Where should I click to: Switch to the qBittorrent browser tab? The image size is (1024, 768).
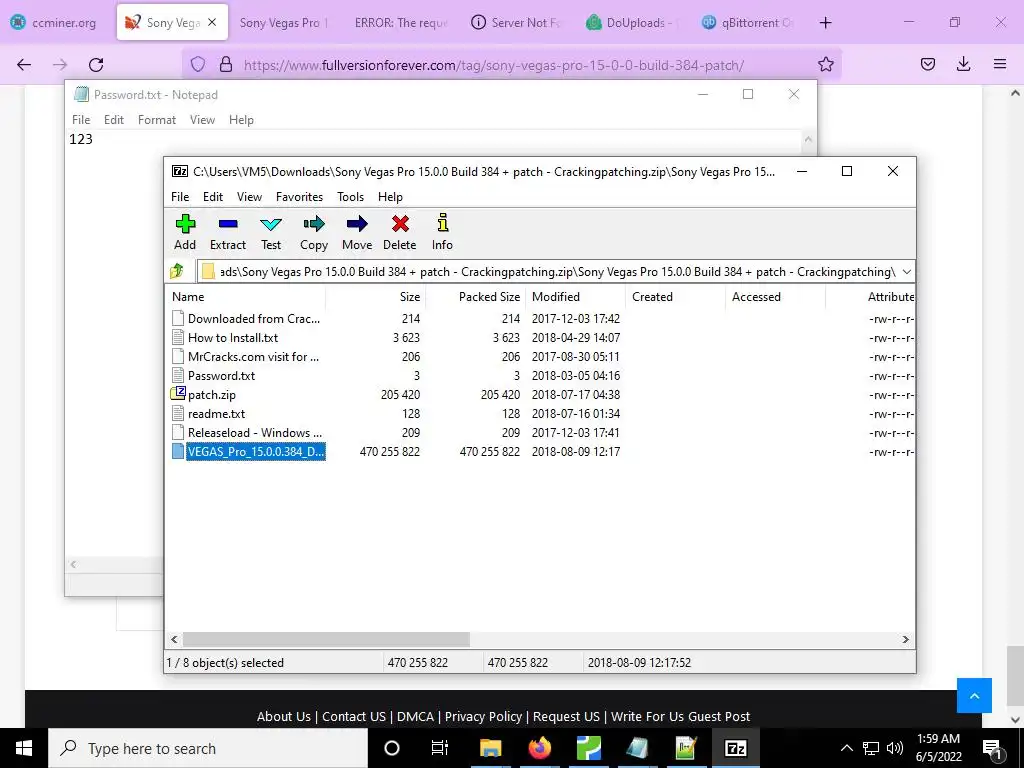coord(748,22)
